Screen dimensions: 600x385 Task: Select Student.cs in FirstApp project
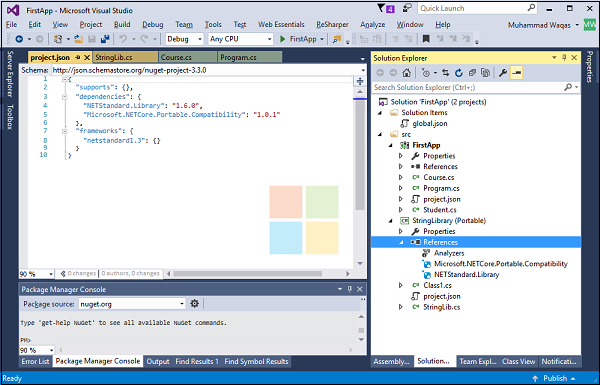pos(440,210)
